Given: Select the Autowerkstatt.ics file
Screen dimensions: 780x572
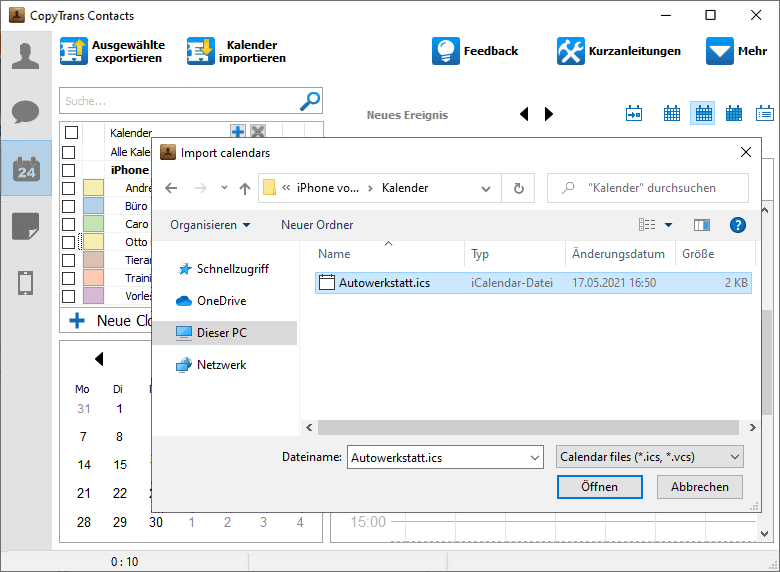Looking at the screenshot, I should (533, 283).
